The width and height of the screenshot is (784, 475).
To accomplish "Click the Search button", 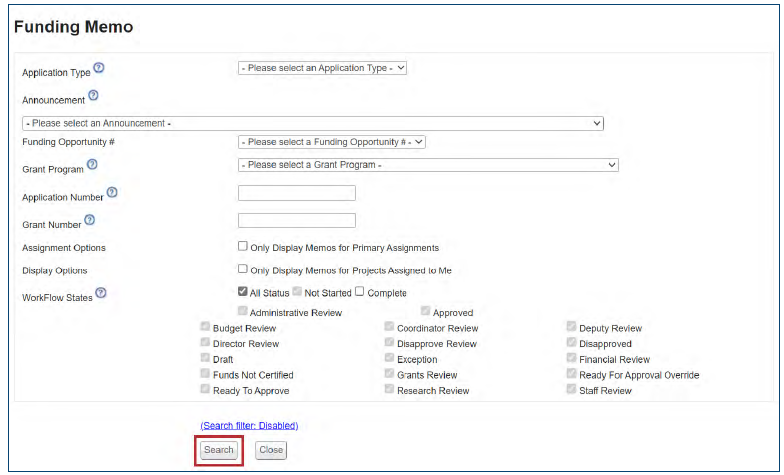I will (x=218, y=450).
